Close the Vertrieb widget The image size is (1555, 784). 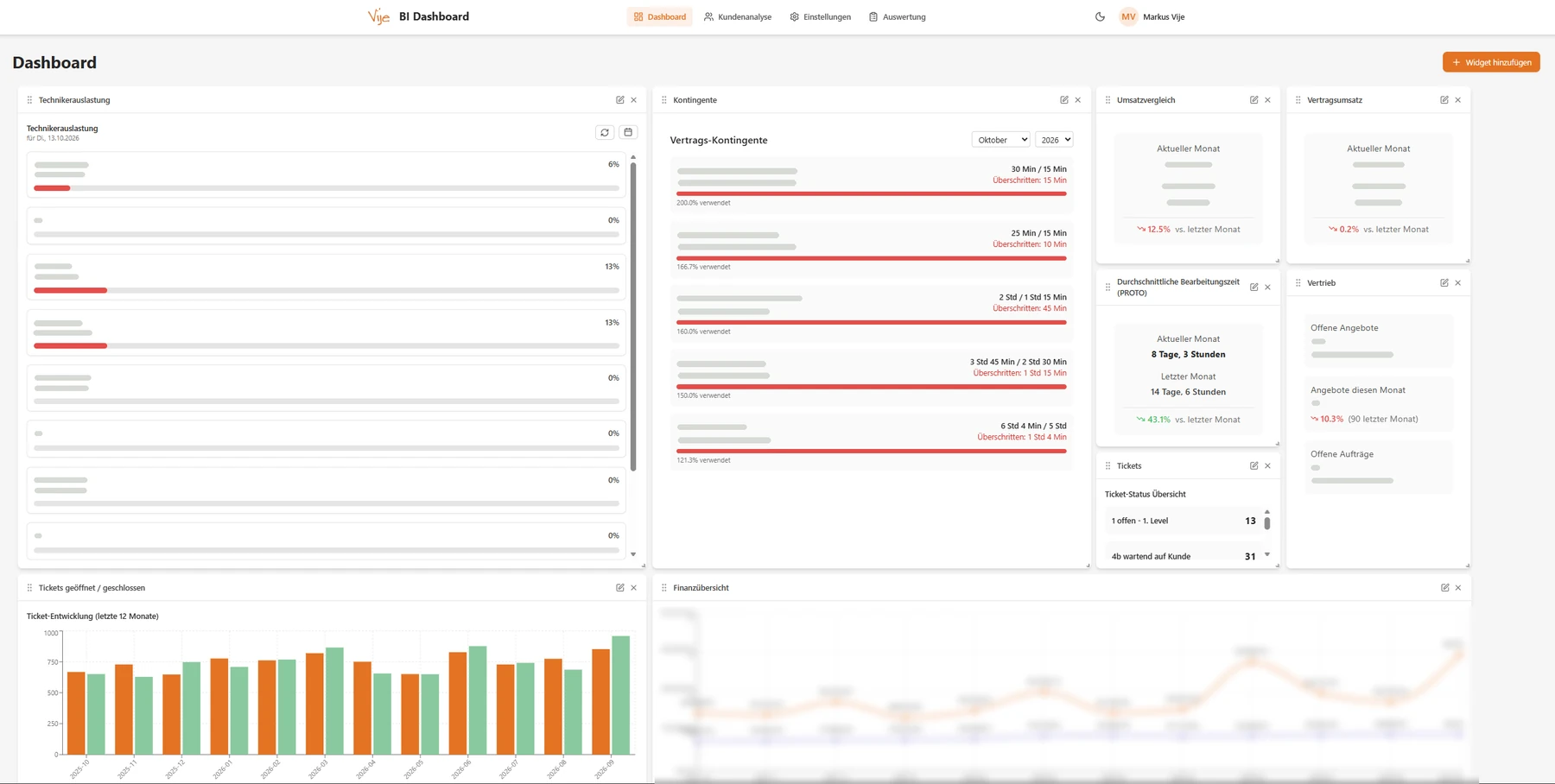pyautogui.click(x=1458, y=283)
